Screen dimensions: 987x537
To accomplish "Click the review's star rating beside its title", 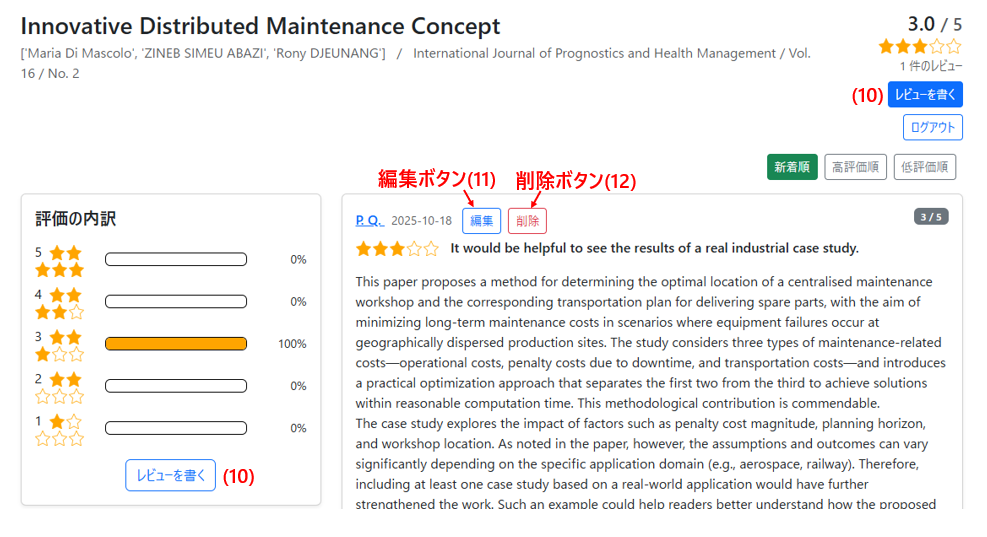I will point(396,248).
